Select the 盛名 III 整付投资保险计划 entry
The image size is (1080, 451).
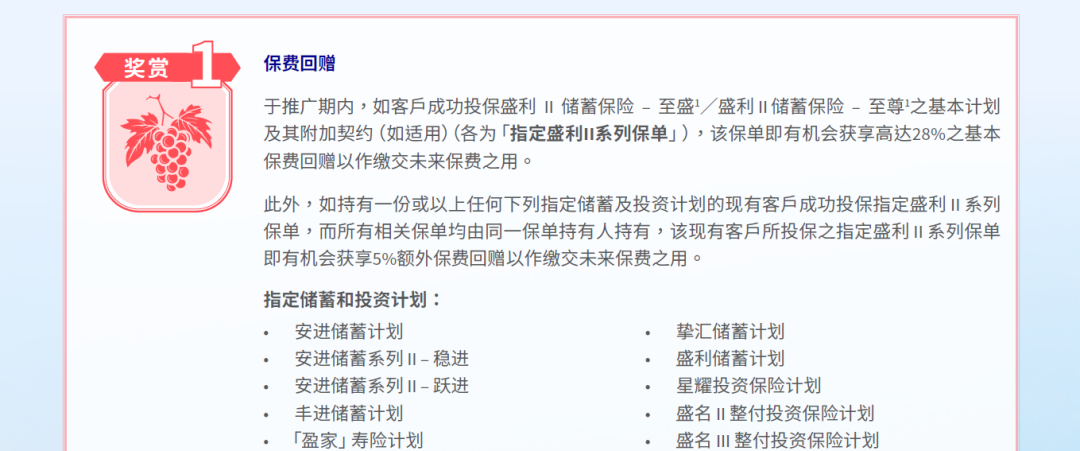click(x=777, y=440)
